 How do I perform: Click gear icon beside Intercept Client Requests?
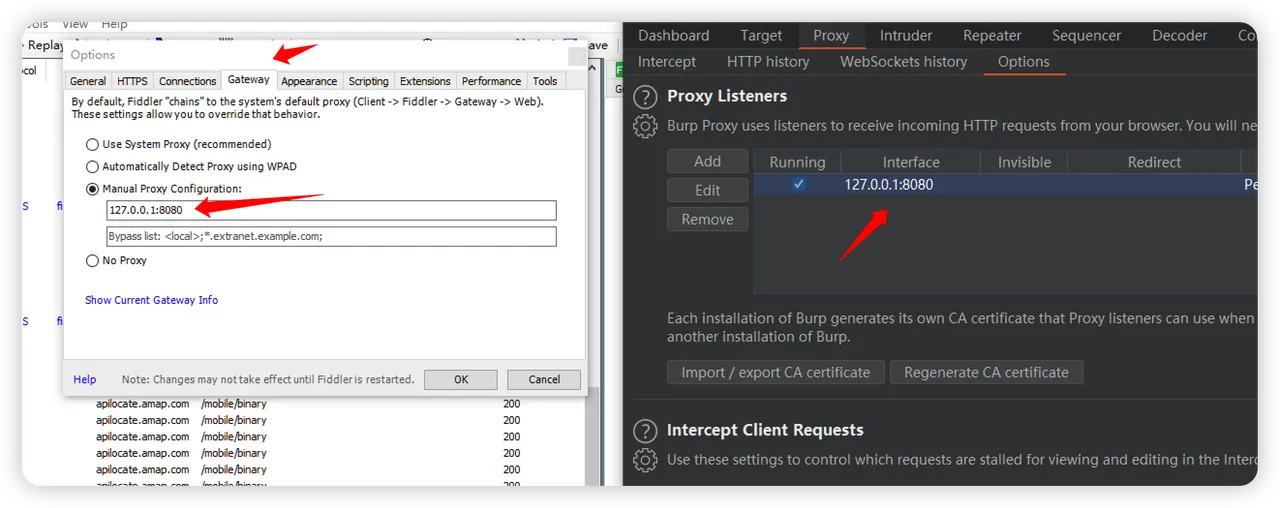(x=646, y=460)
